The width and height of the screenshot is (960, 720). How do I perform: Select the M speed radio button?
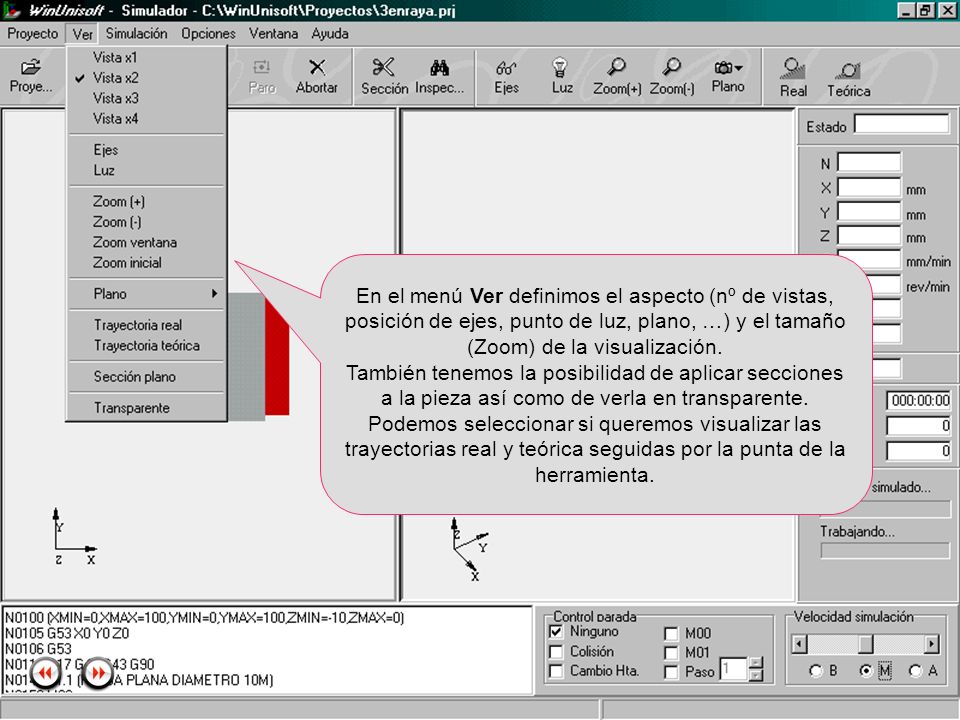866,671
